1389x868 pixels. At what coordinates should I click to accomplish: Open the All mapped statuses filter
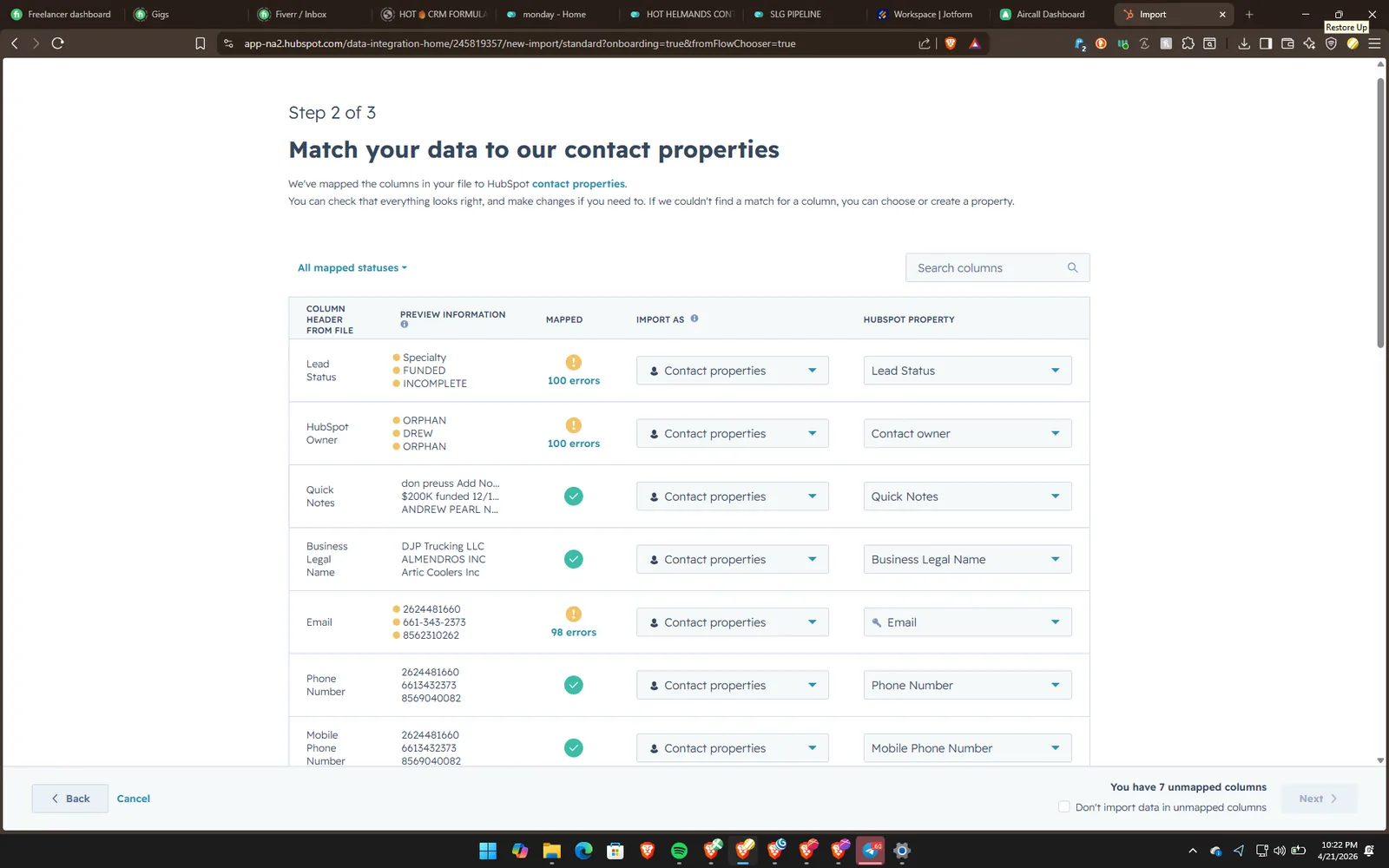352,267
